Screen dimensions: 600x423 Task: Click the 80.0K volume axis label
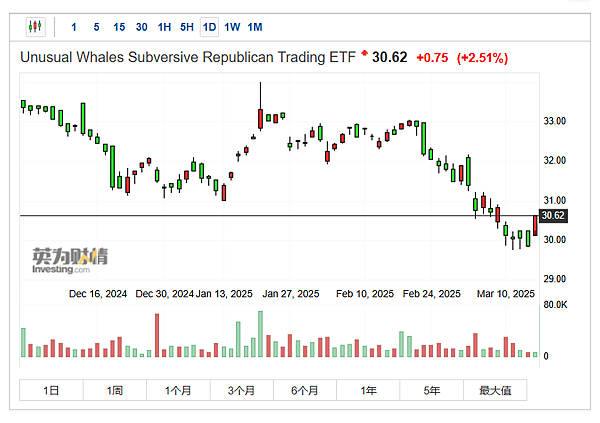point(555,305)
